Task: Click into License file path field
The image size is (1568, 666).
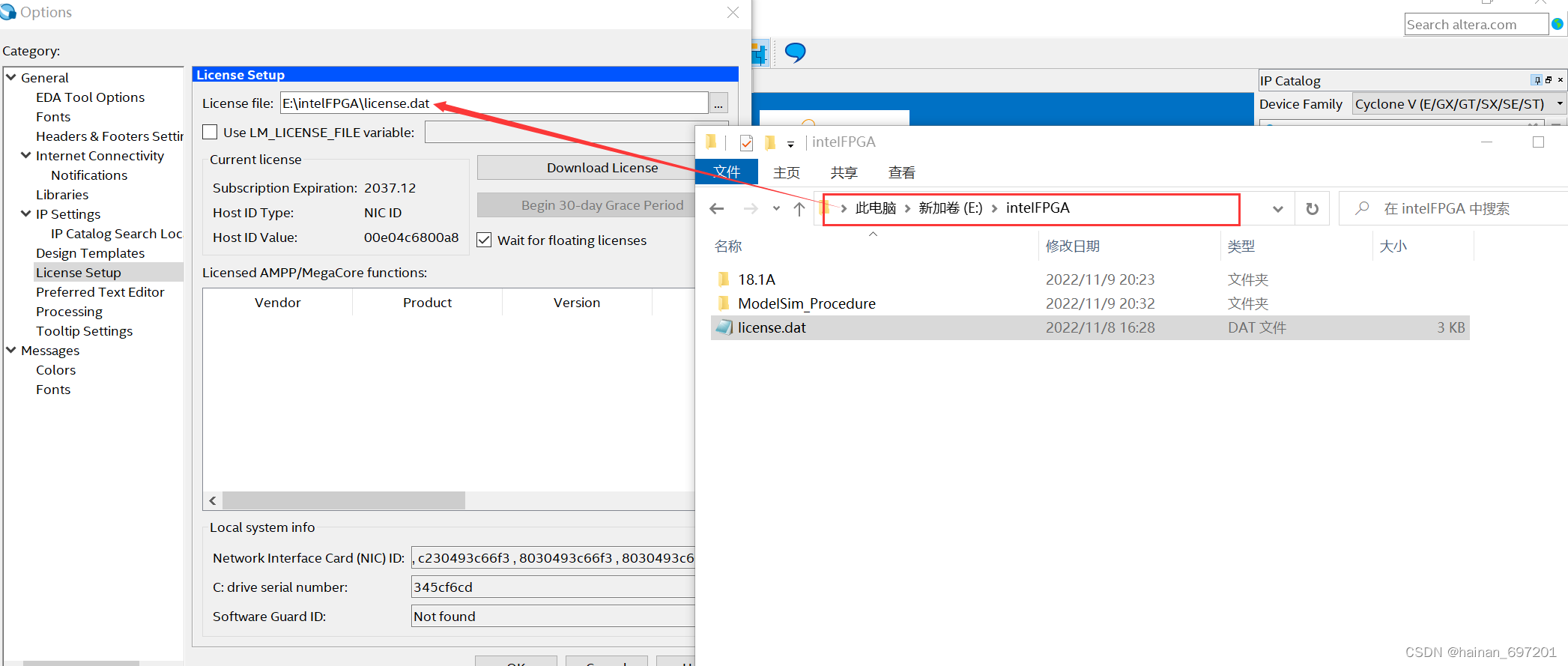Action: point(494,103)
